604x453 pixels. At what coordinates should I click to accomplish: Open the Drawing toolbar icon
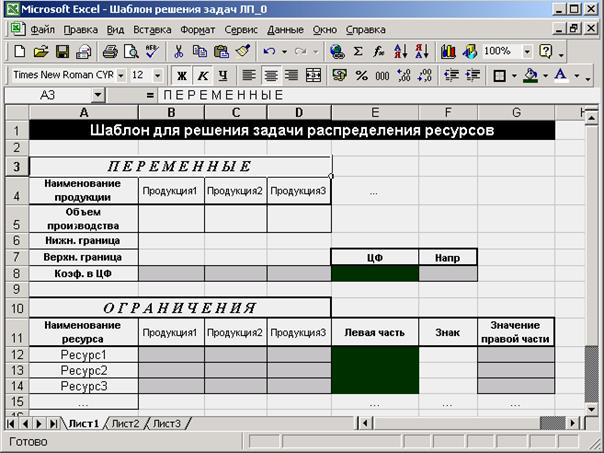tap(470, 51)
